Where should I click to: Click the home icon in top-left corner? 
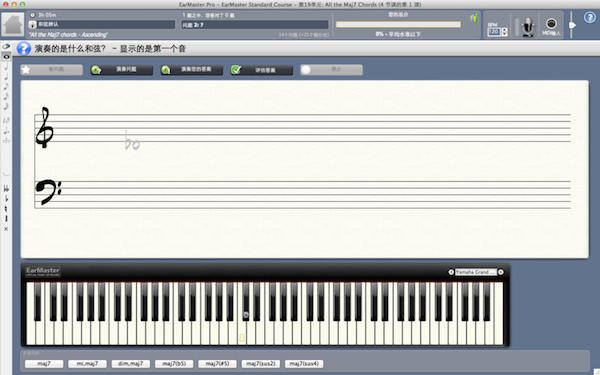[x=13, y=24]
